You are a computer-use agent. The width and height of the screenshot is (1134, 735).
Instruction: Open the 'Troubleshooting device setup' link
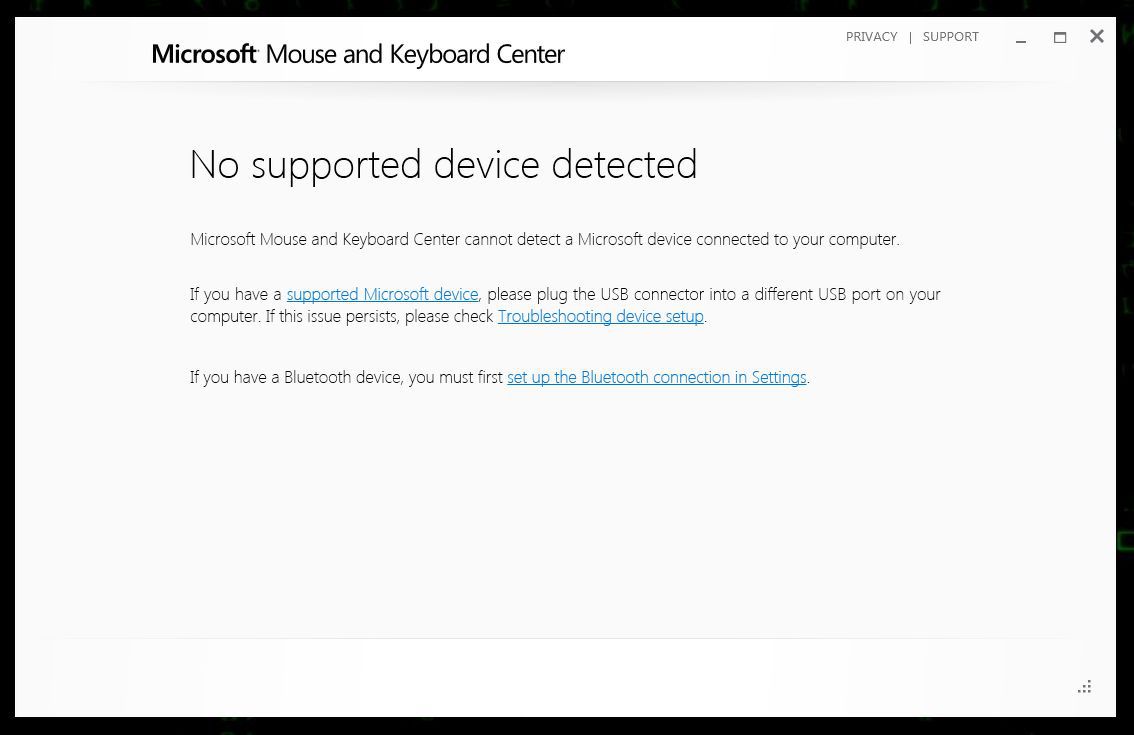click(600, 316)
